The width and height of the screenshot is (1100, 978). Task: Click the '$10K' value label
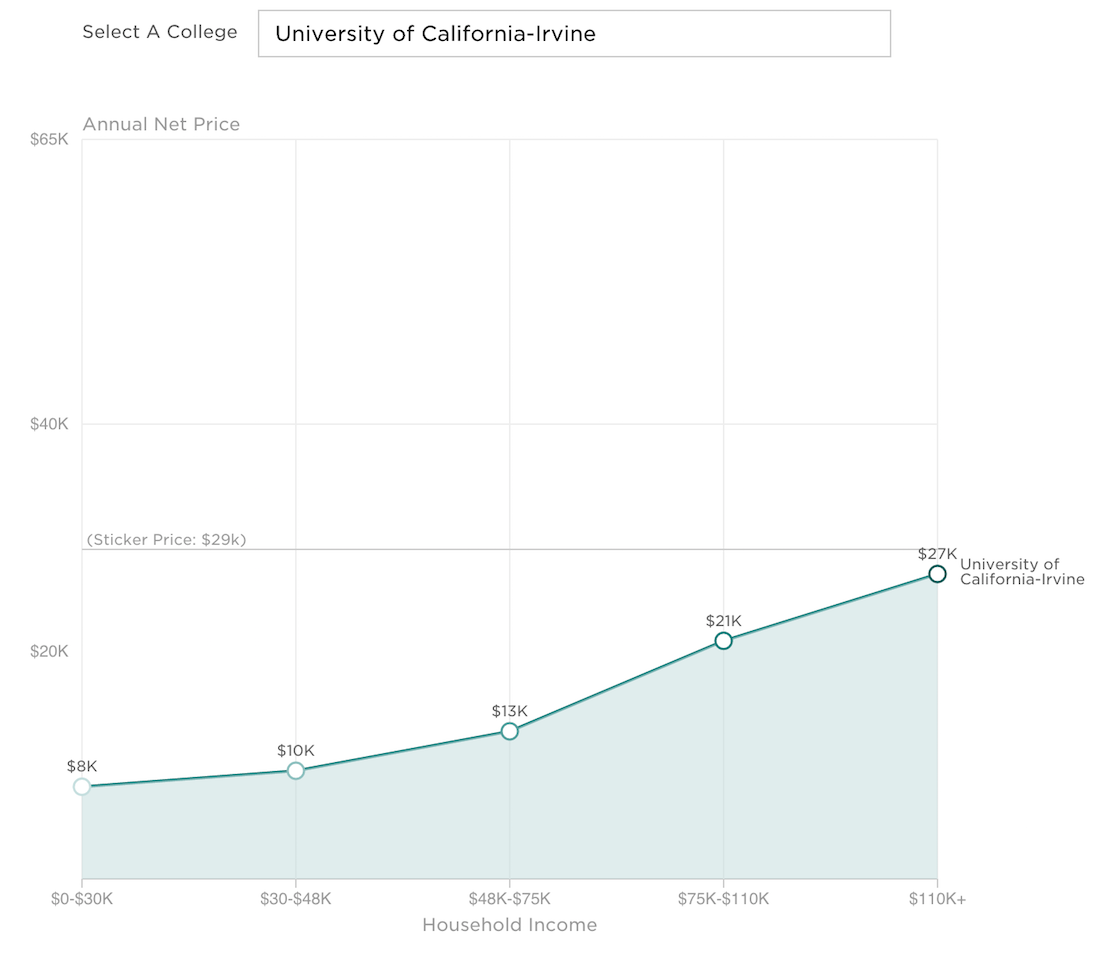tap(296, 751)
